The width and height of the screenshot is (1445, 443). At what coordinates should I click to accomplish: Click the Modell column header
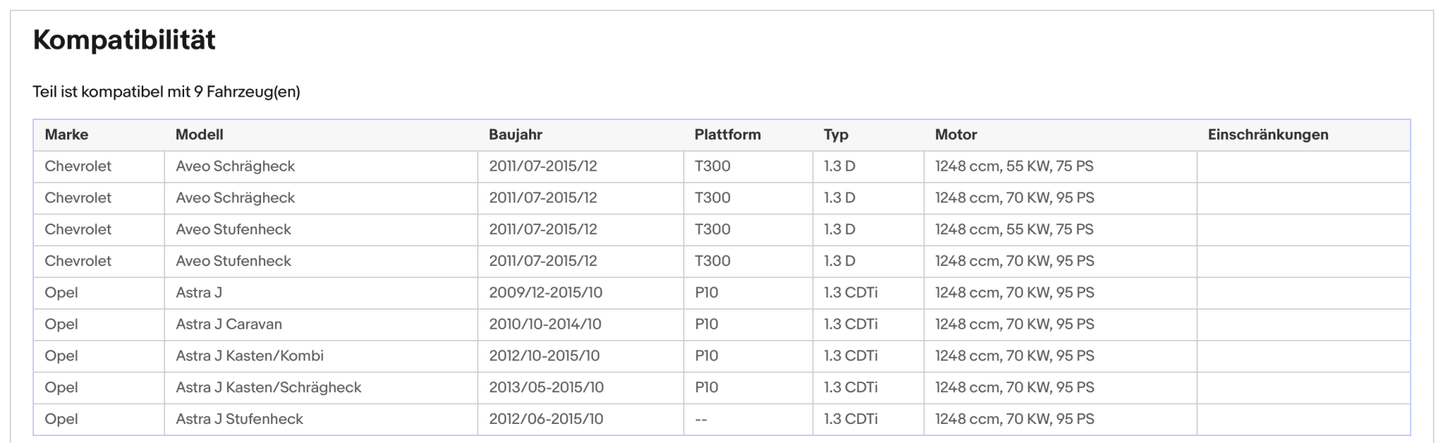[199, 135]
